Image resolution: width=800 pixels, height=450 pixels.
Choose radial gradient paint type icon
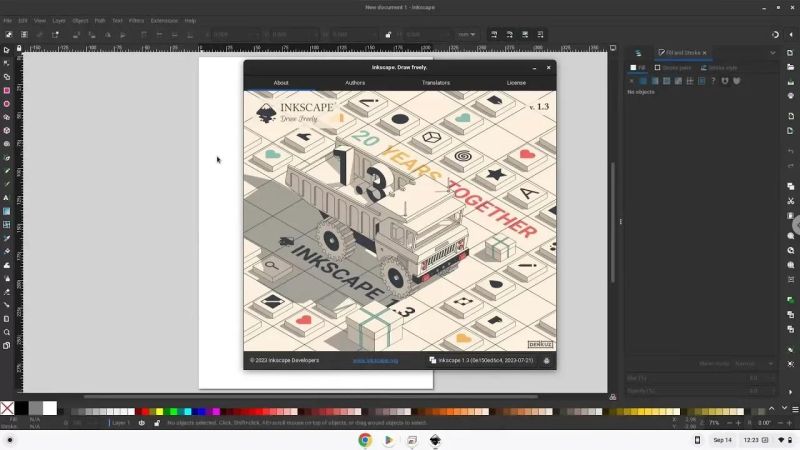pos(666,81)
